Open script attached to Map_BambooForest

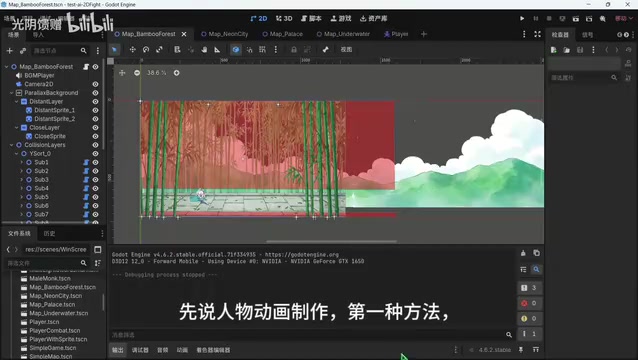pos(86,67)
